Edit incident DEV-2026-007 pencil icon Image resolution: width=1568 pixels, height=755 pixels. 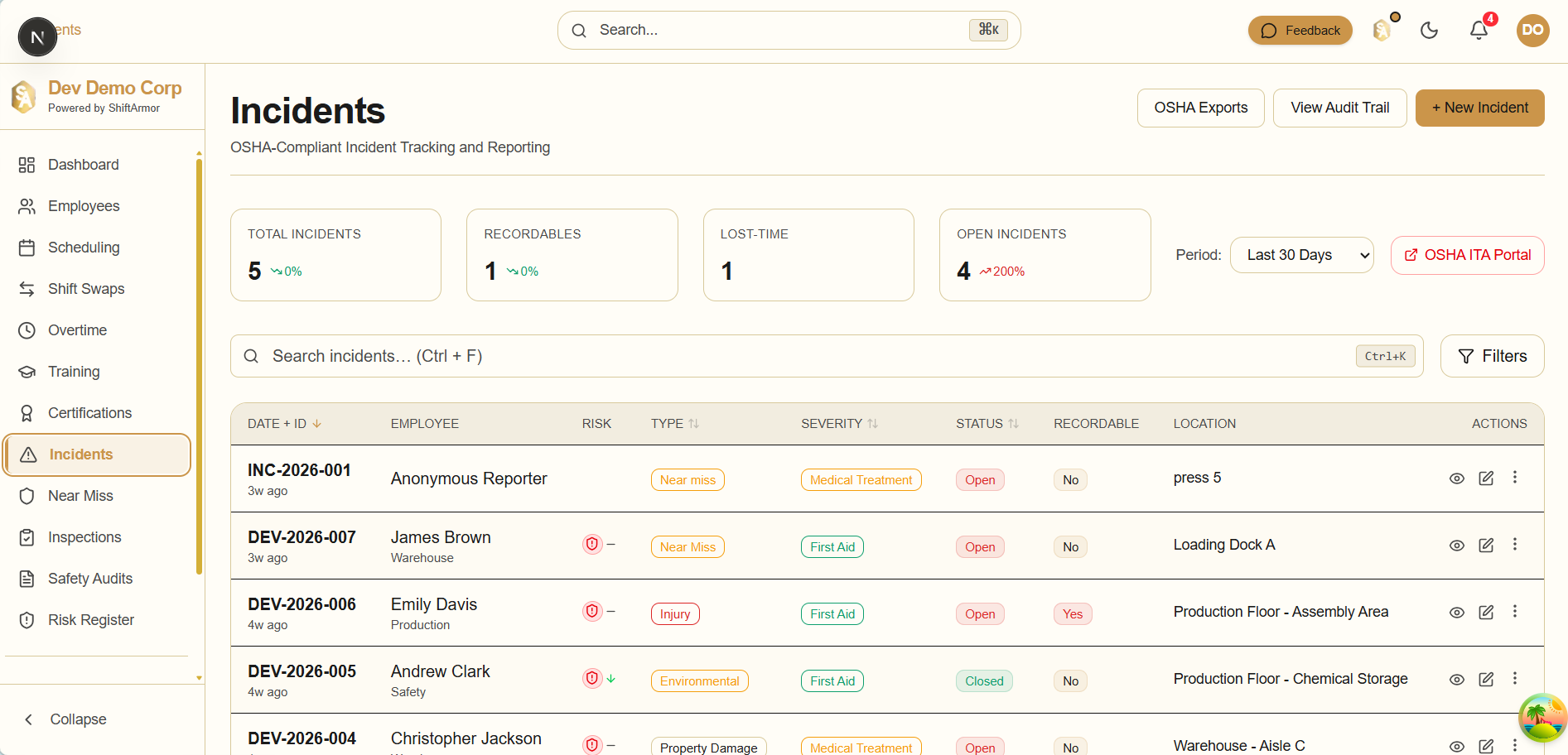[1486, 545]
